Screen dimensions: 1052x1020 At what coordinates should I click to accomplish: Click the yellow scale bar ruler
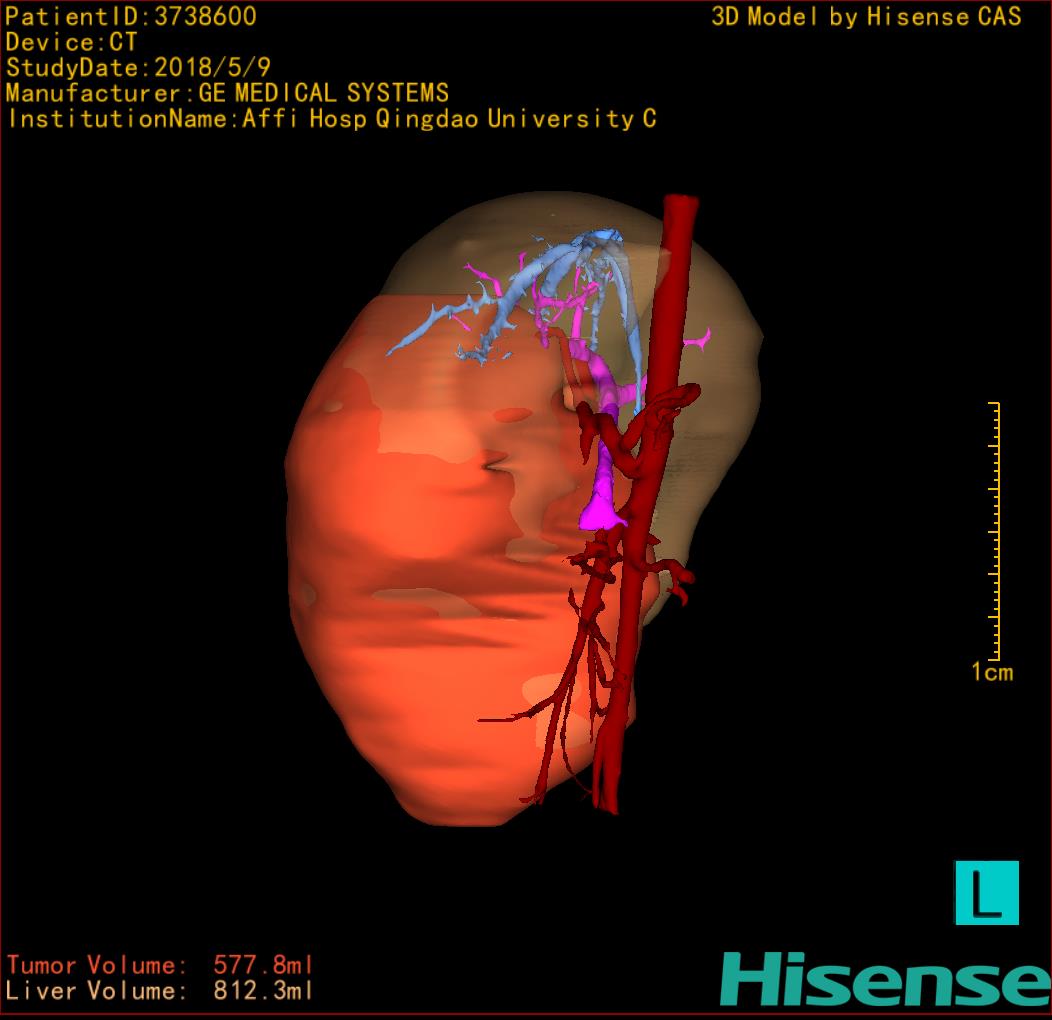994,530
